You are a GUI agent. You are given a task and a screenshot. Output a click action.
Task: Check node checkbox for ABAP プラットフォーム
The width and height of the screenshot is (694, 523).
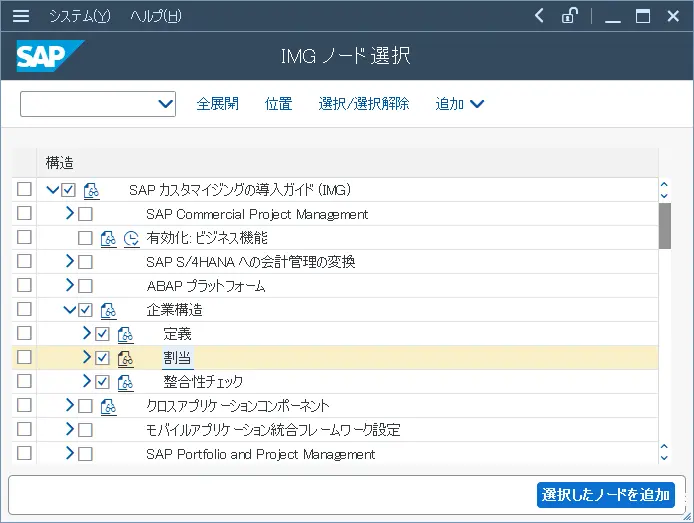85,286
